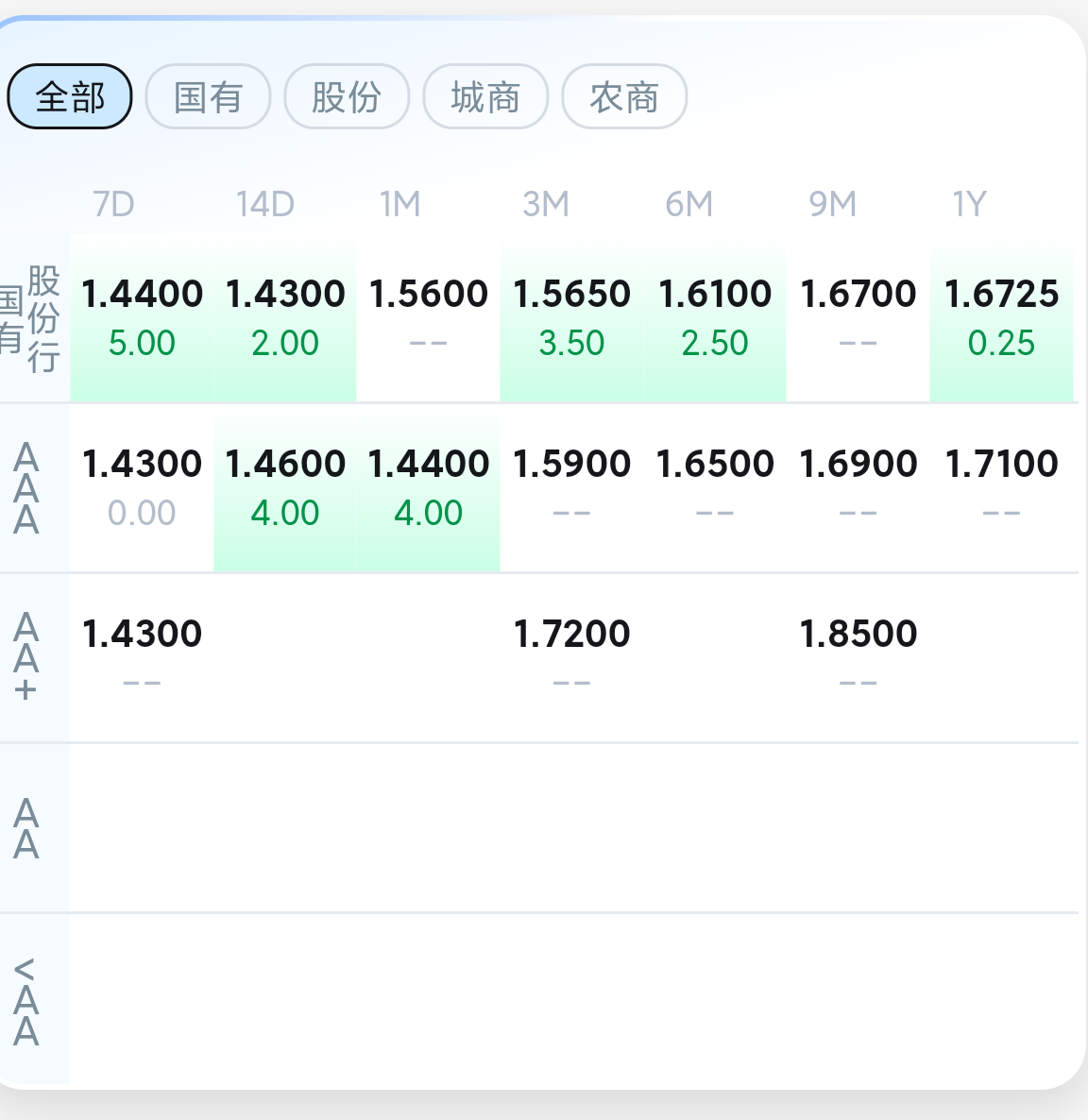
Task: Click the 3M column header
Action: pos(546,204)
